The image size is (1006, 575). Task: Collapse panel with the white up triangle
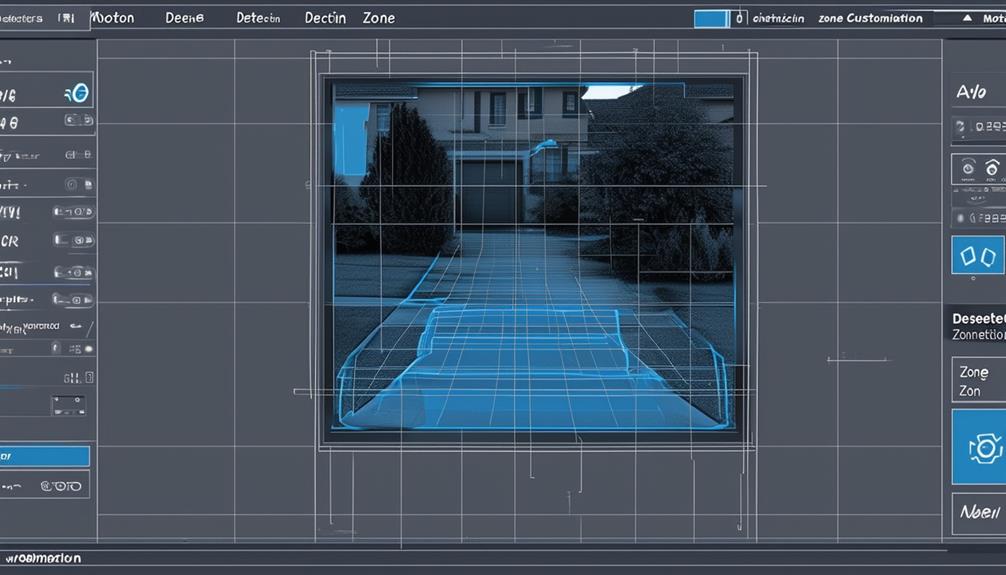967,18
